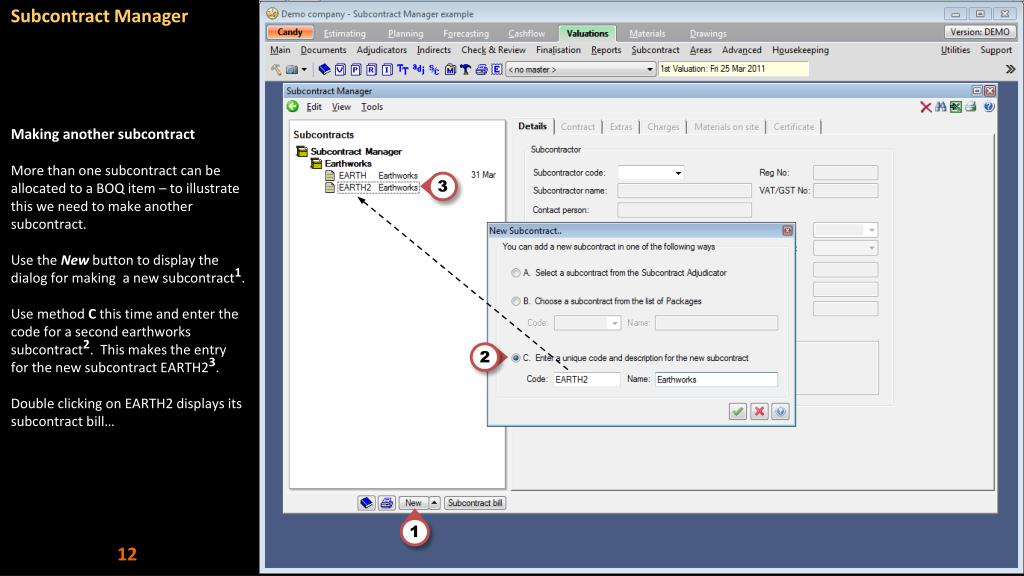This screenshot has height=576, width=1024.
Task: Open help in New Subcontract dialog
Action: click(780, 411)
